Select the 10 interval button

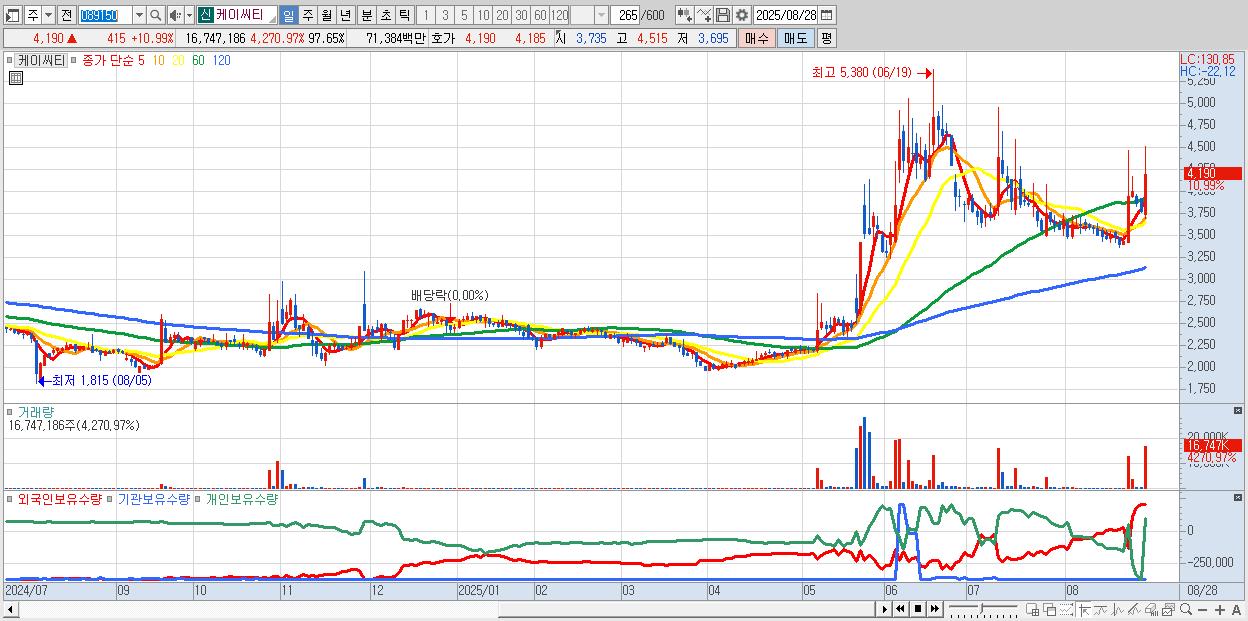483,15
